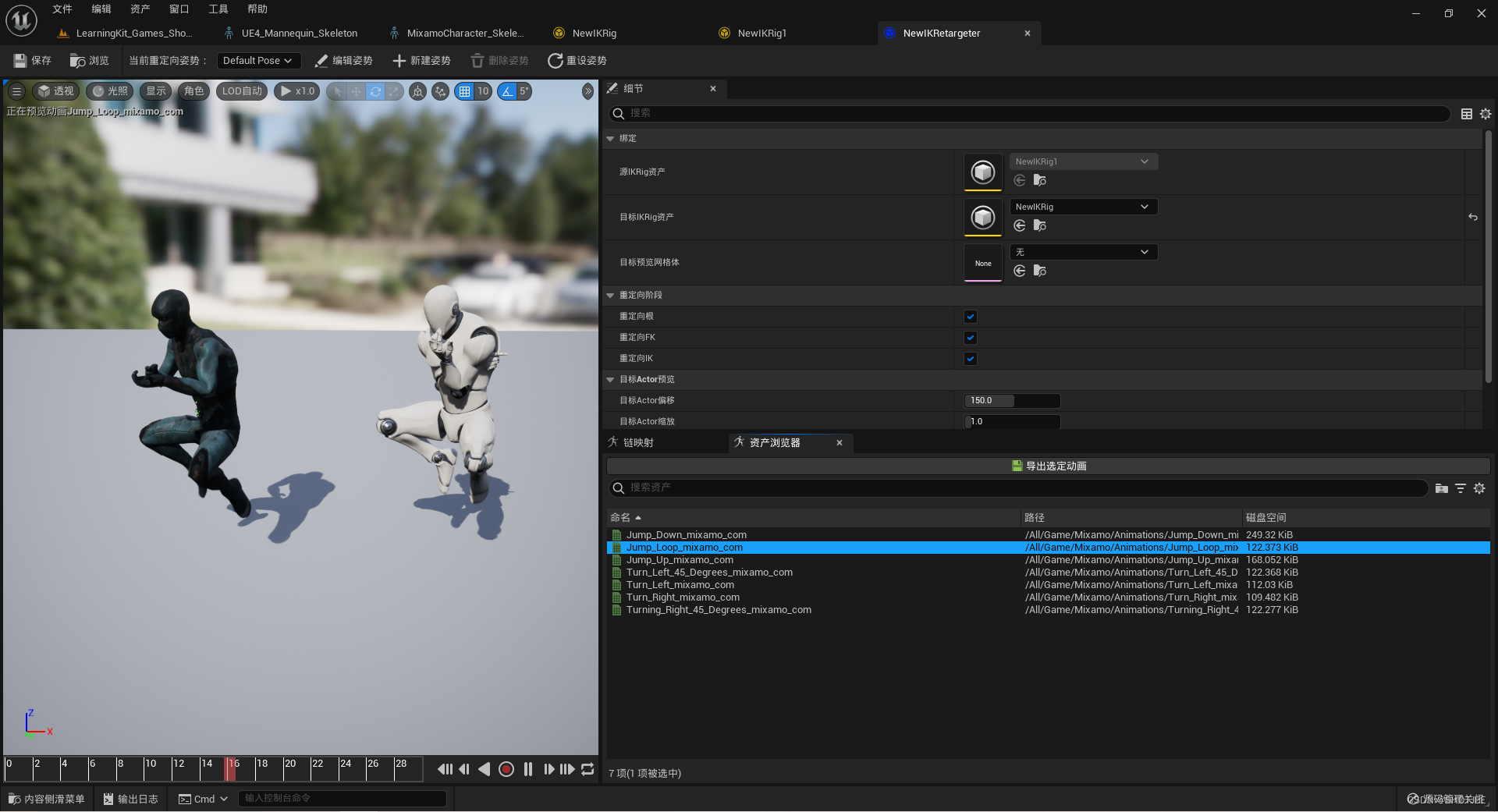Toggle the Retarget Root checkbox

click(971, 317)
